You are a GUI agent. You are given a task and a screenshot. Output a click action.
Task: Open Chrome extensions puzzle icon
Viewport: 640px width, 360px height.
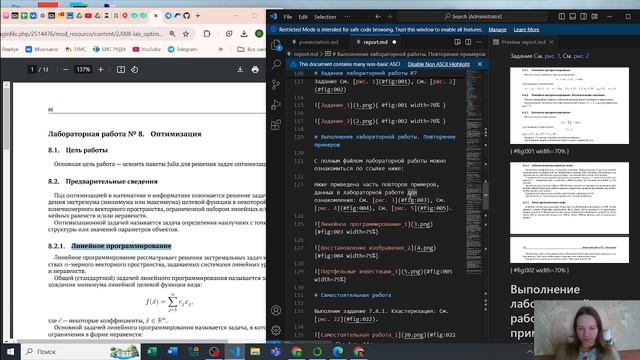tap(207, 34)
